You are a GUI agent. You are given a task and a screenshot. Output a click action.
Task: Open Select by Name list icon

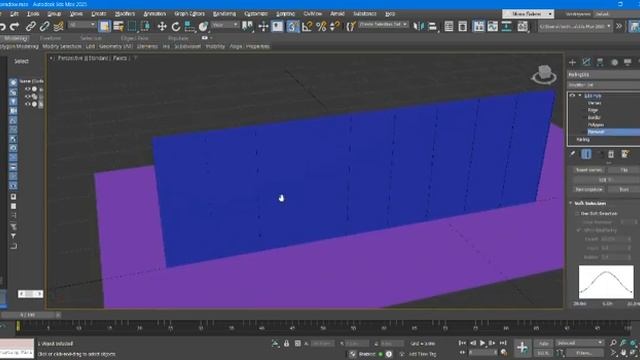(x=118, y=27)
